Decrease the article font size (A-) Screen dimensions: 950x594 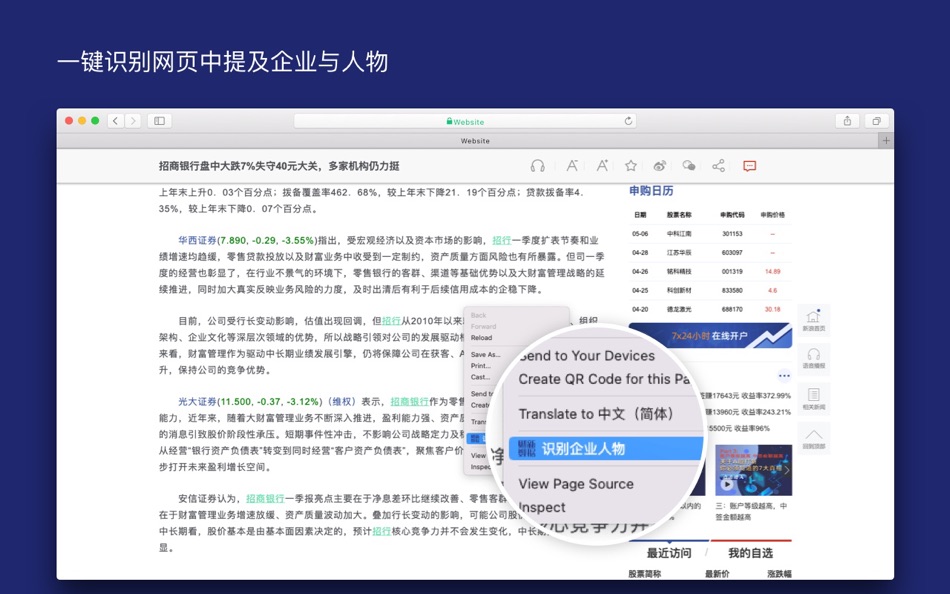click(571, 165)
